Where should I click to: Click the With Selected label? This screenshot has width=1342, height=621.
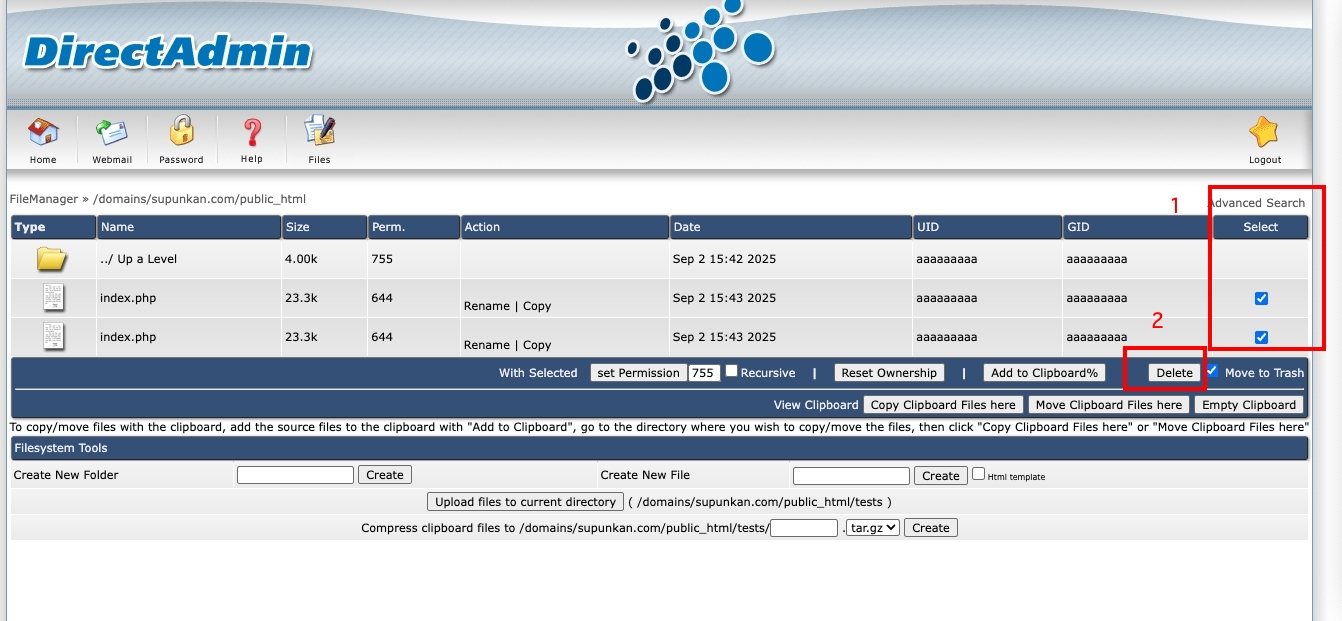click(x=538, y=373)
